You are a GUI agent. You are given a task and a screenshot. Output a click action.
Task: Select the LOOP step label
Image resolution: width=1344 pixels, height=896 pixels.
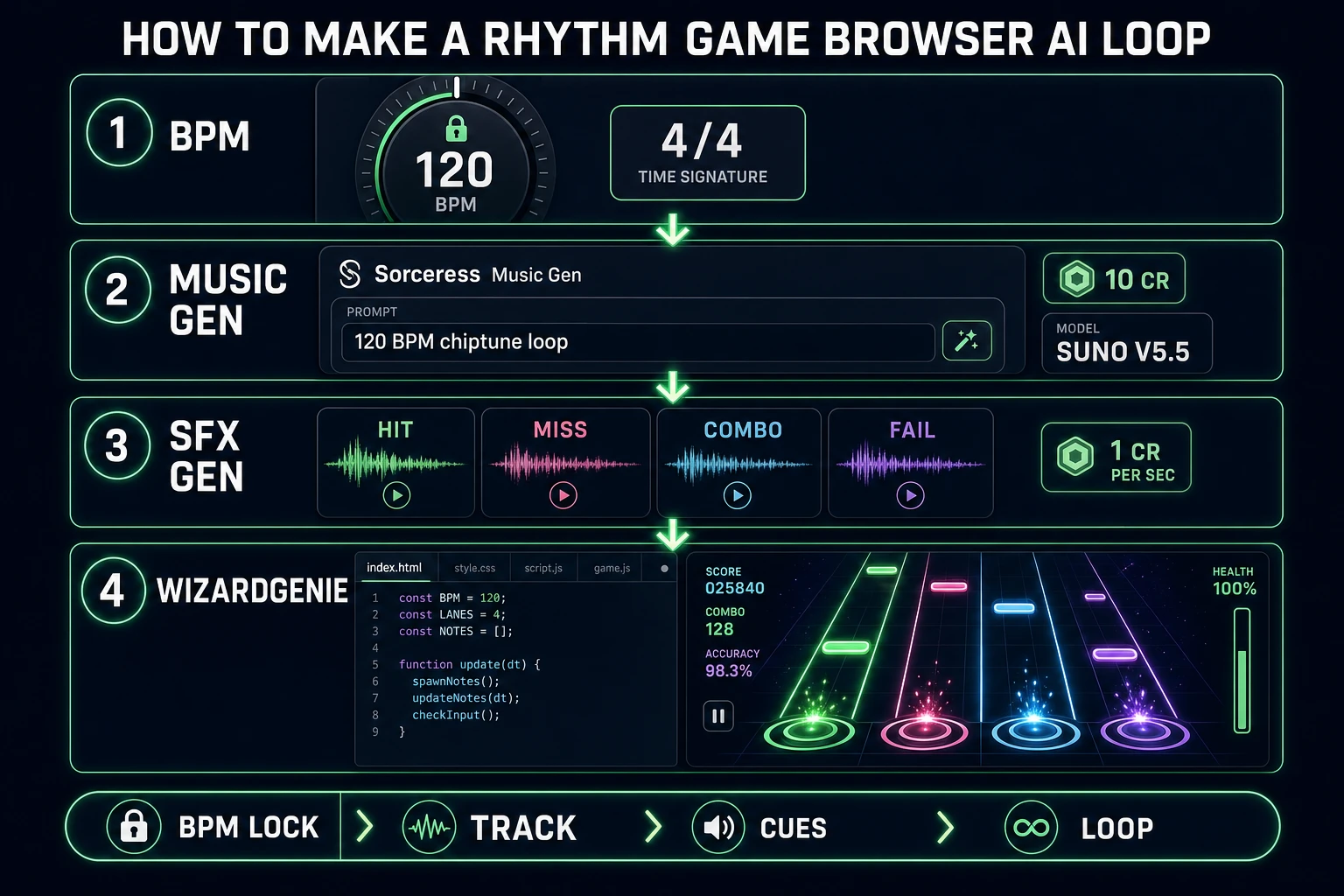pos(1117,829)
